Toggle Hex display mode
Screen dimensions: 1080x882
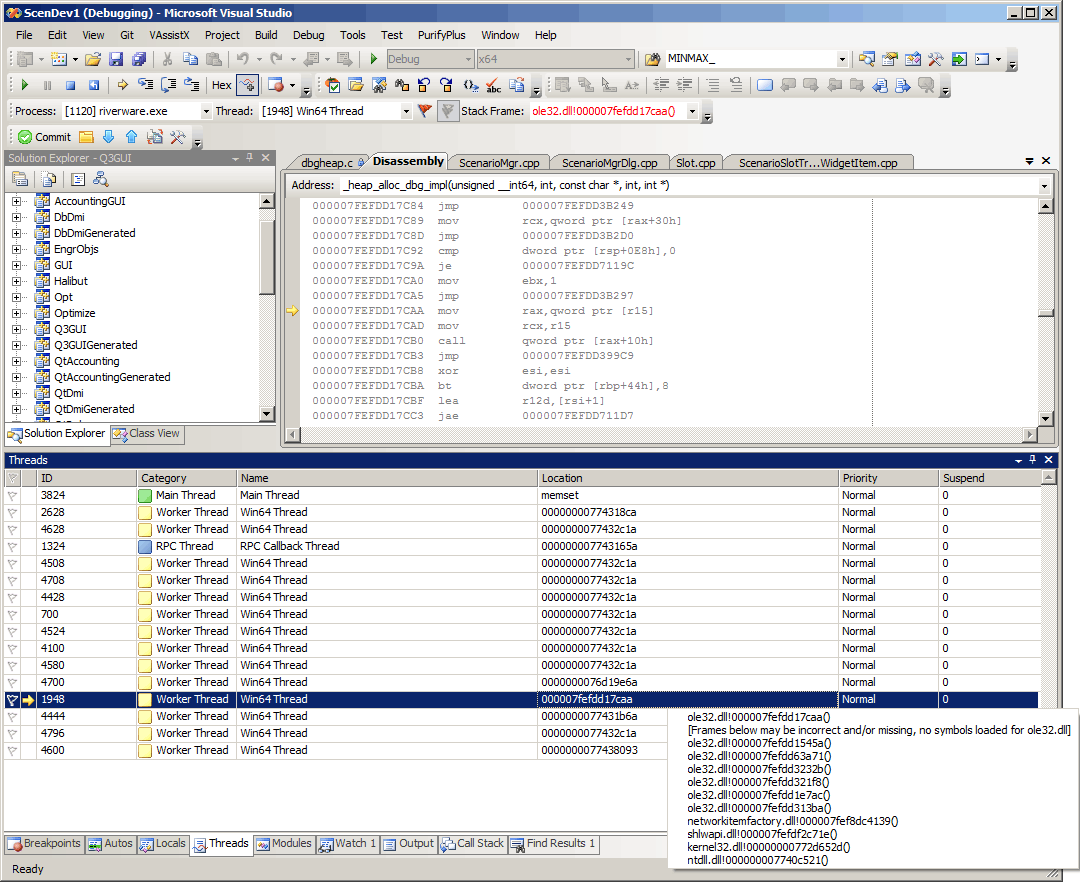click(221, 85)
